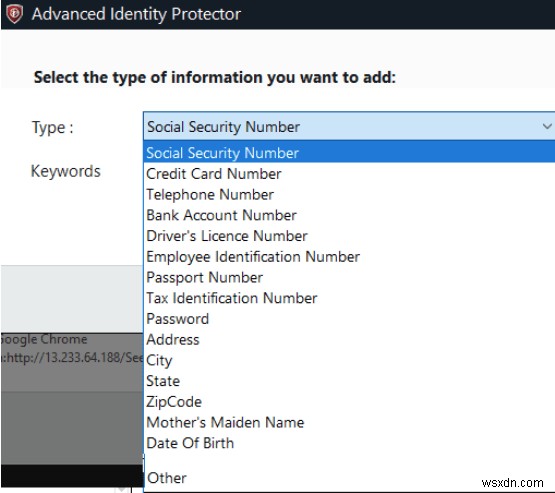Select Date Of Birth option
Screen dimensions: 555x493
click(350, 443)
